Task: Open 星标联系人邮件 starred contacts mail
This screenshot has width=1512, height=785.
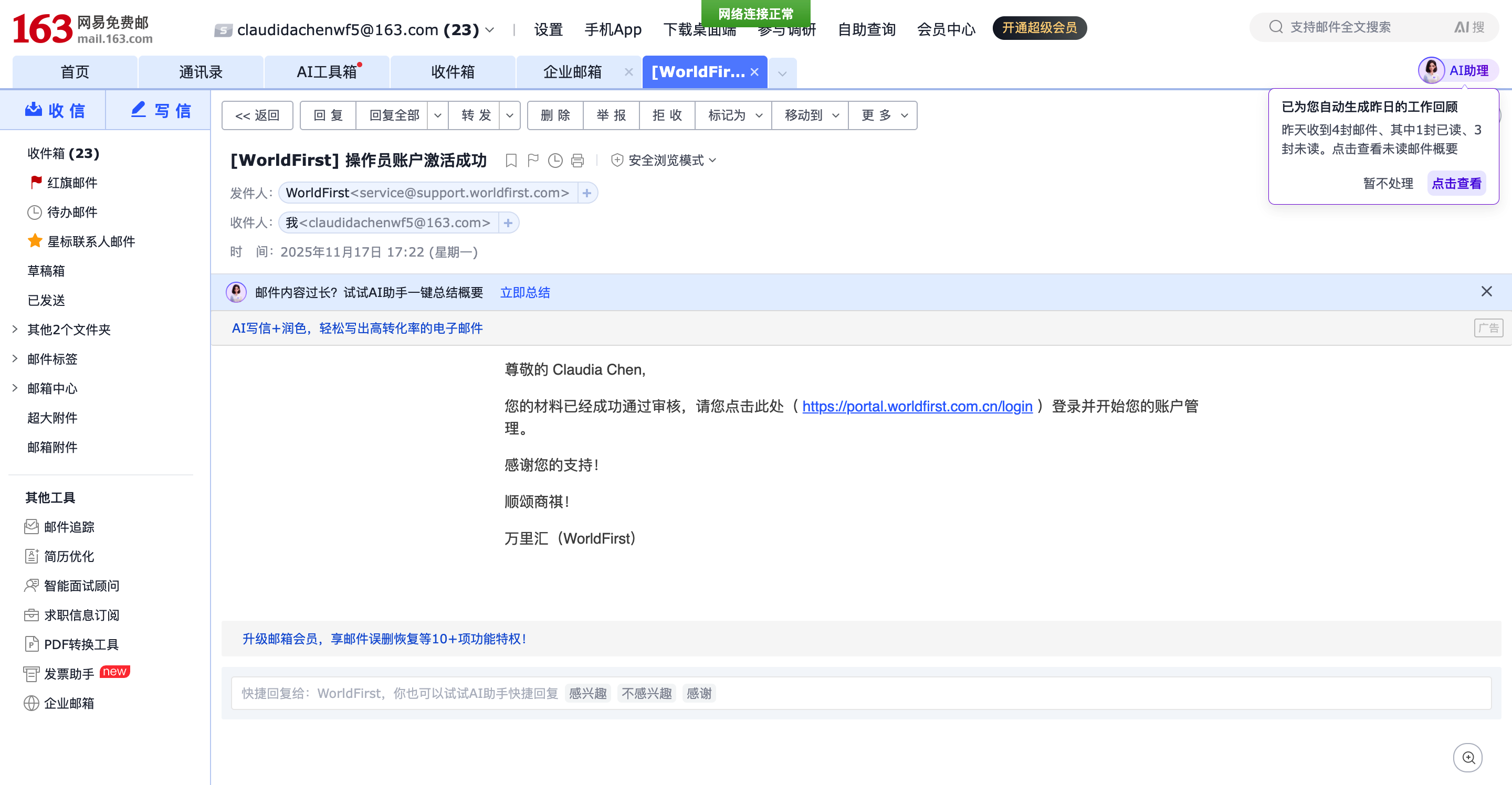Action: 81,241
